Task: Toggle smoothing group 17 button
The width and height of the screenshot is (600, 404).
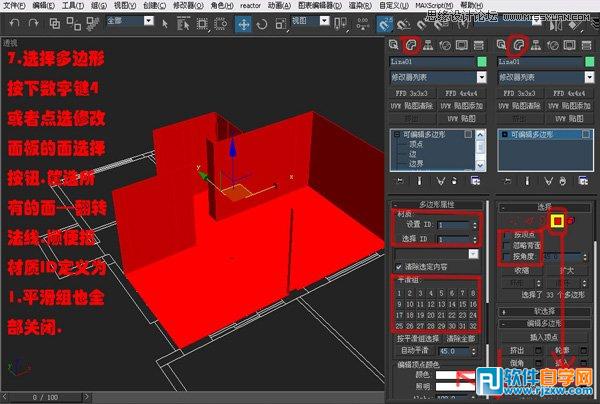Action: [x=399, y=315]
